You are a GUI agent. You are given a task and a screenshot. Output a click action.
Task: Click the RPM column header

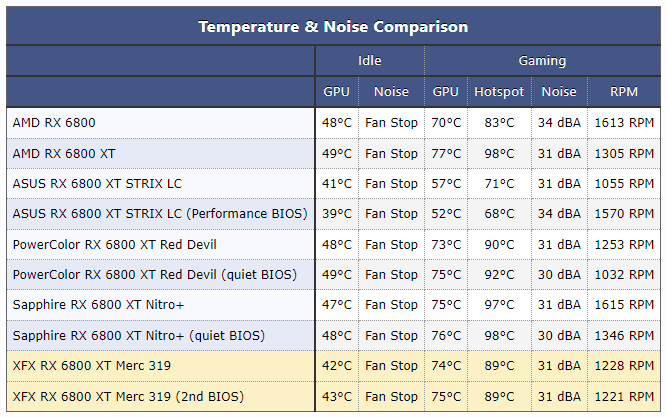coord(624,92)
